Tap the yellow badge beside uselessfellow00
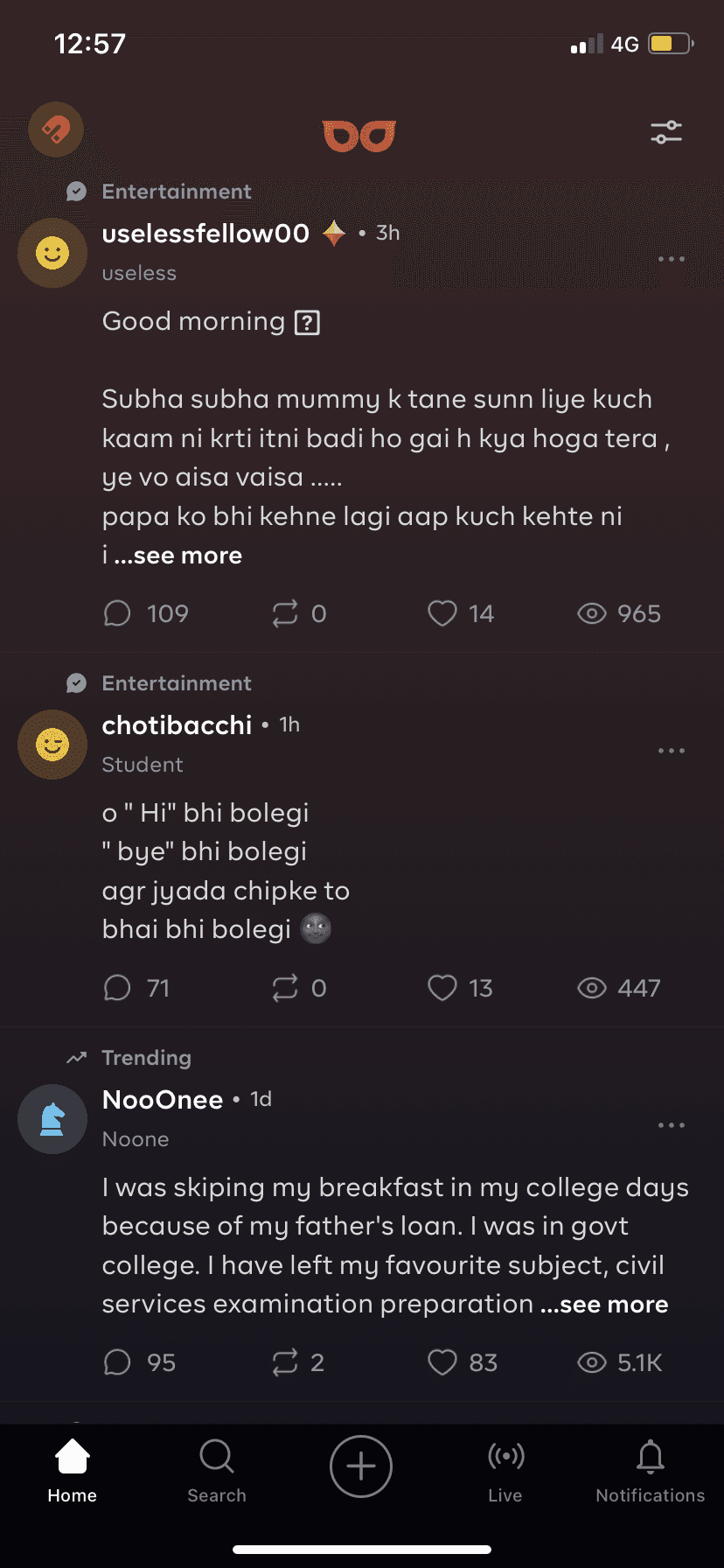724x1568 pixels. point(333,233)
